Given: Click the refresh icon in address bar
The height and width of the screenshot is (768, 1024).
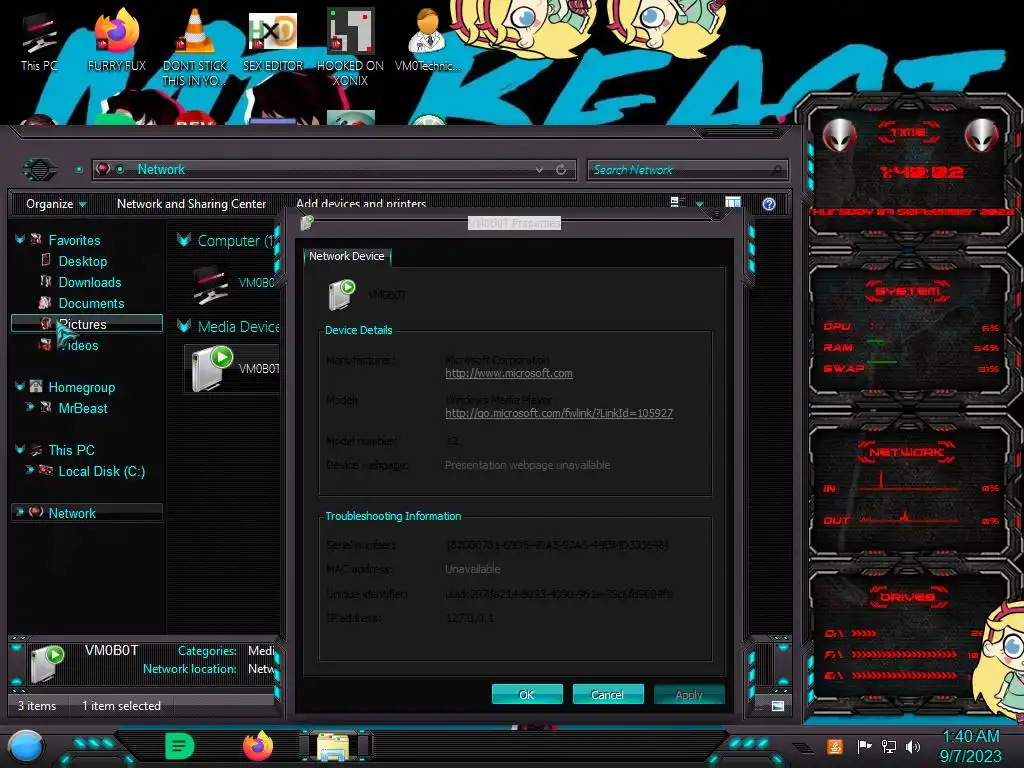Looking at the screenshot, I should [561, 170].
